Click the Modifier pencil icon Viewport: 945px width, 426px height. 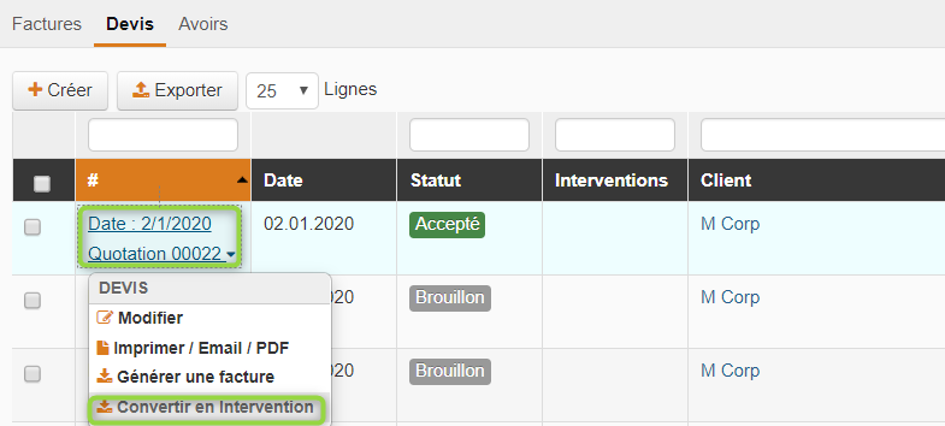point(104,318)
